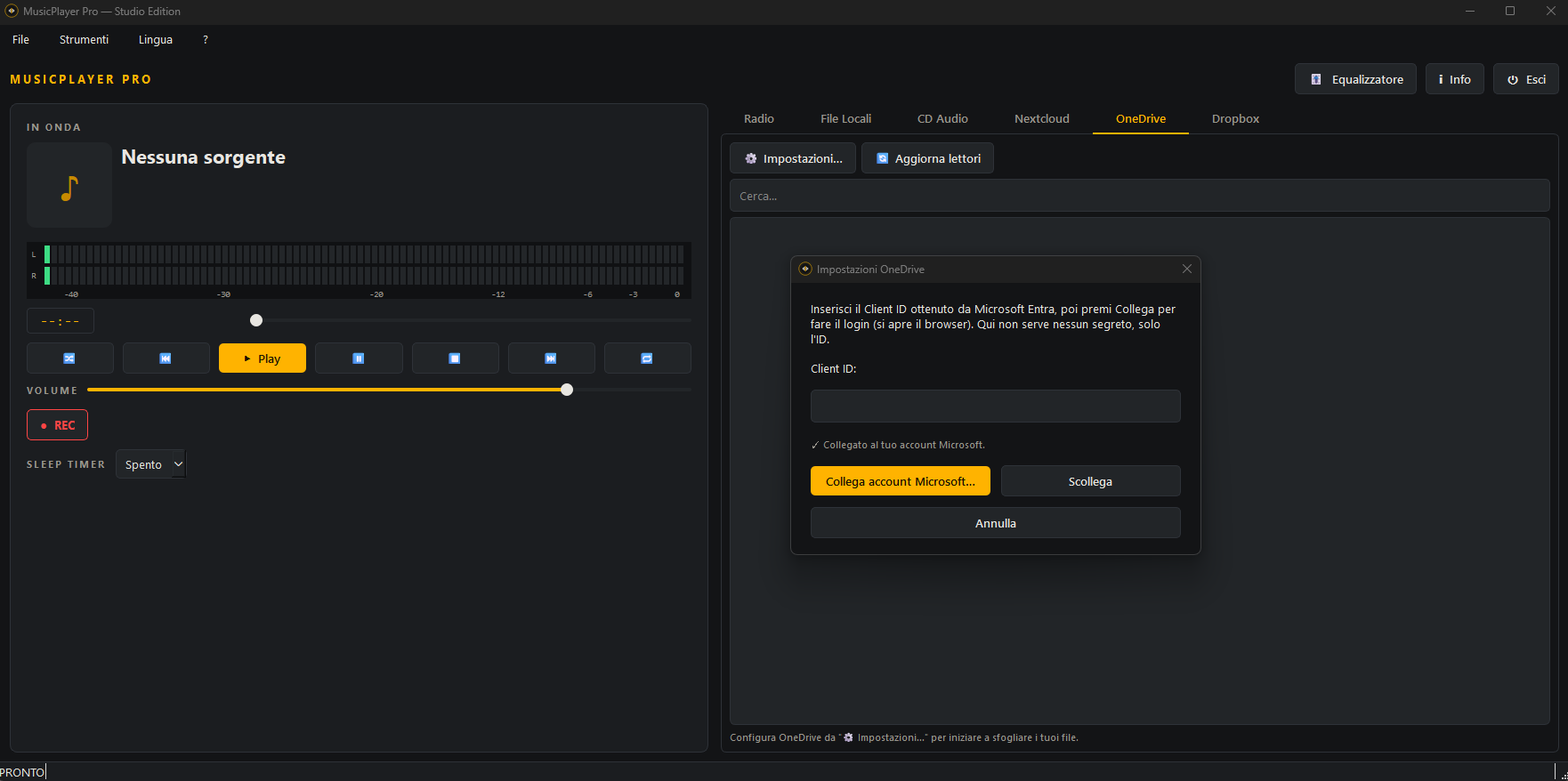Screen dimensions: 1568x781
Task: Toggle shuffle playback
Action: pos(69,358)
